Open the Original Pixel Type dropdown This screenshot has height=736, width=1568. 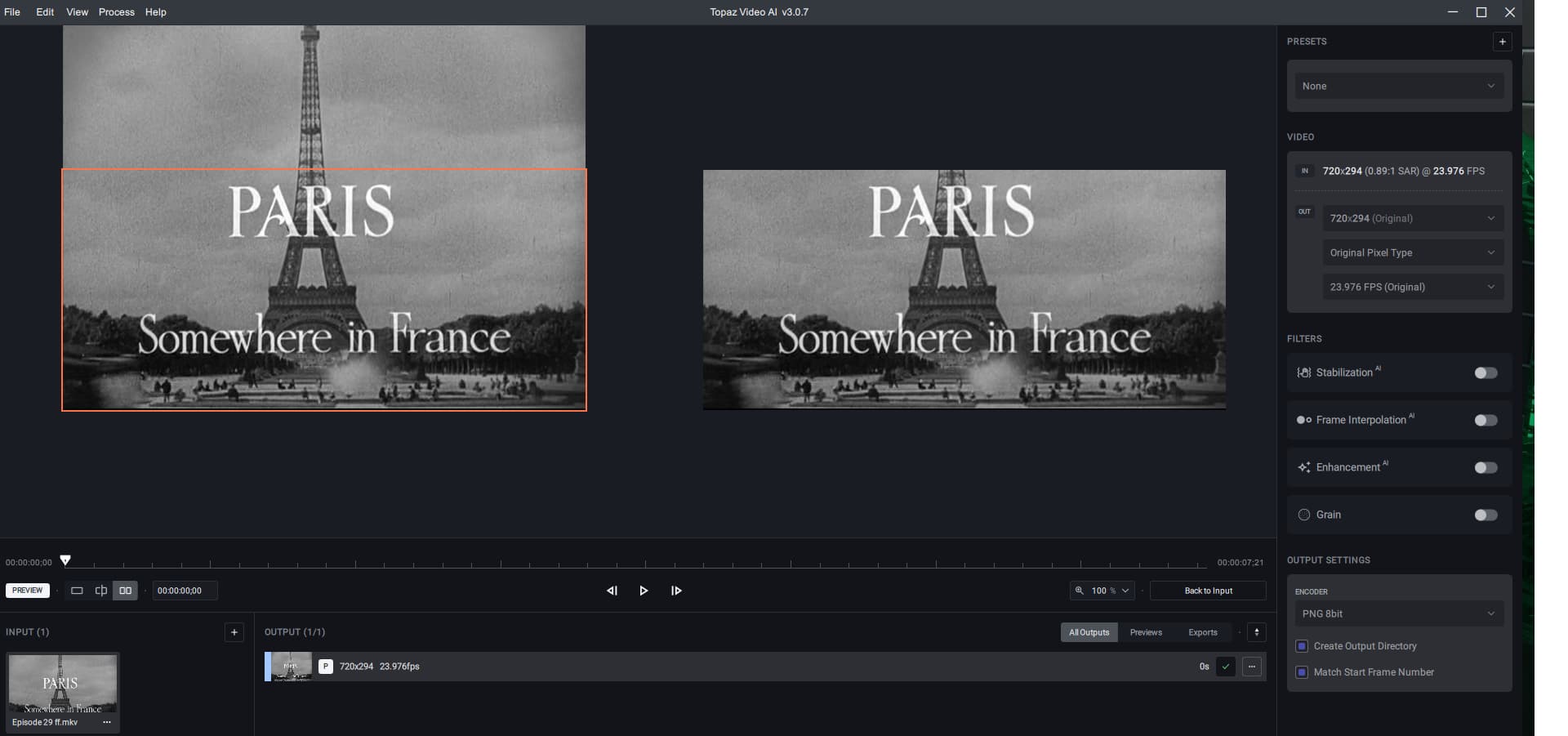1412,252
